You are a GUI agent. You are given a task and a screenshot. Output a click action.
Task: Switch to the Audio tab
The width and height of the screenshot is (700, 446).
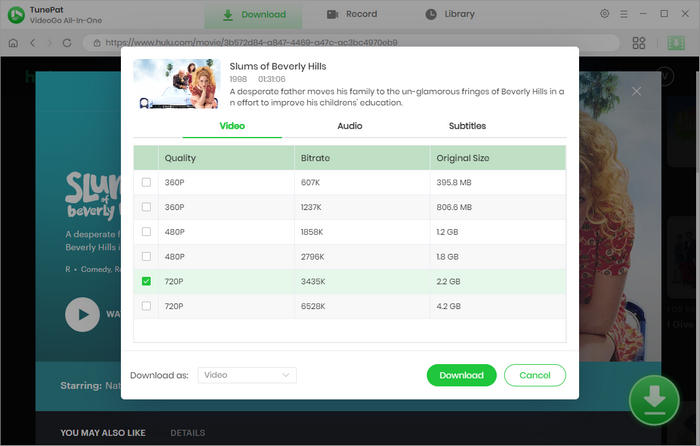tap(350, 126)
